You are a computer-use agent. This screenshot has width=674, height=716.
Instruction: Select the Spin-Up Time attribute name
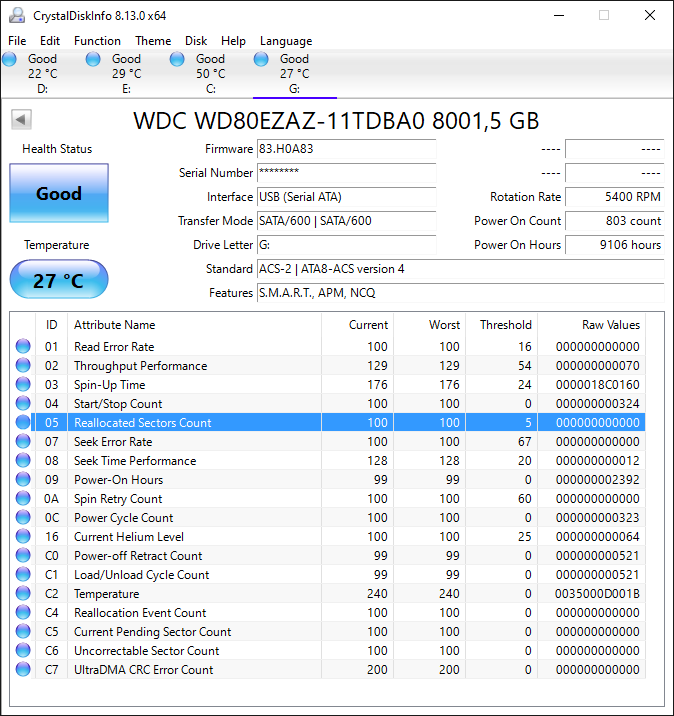click(110, 385)
